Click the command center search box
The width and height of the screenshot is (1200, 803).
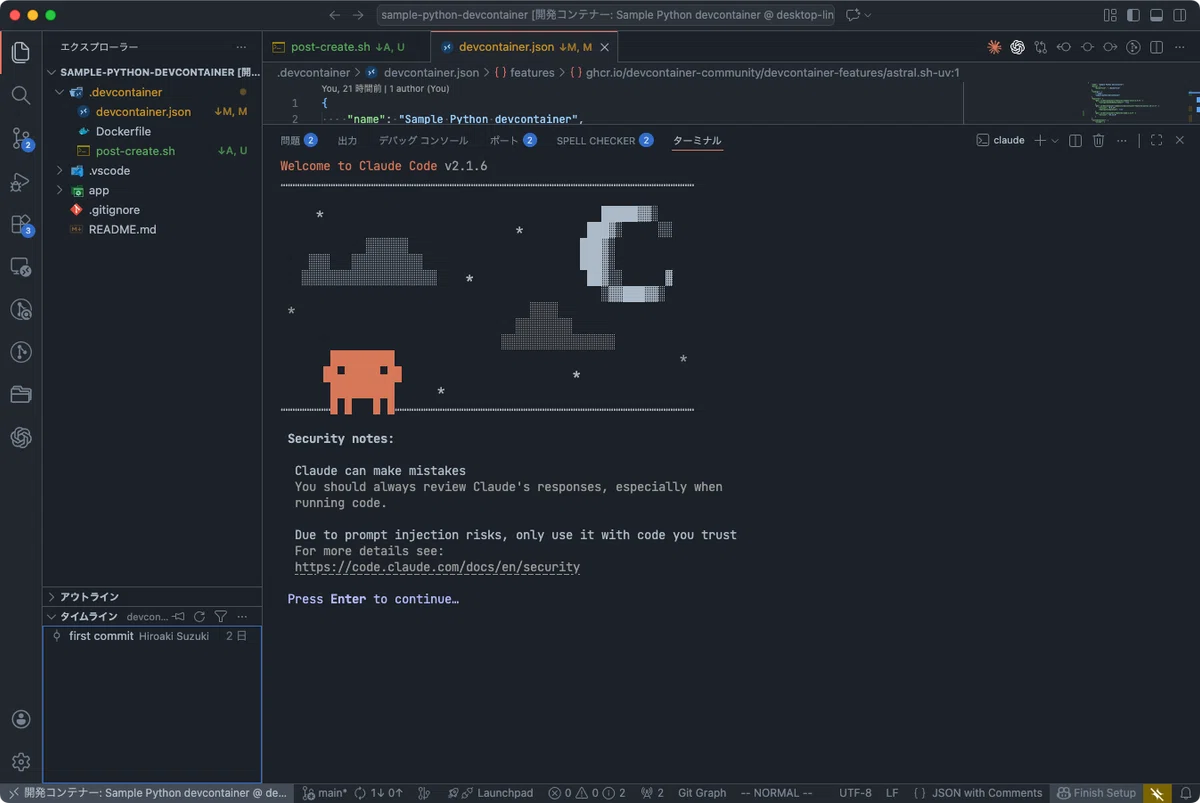[606, 15]
